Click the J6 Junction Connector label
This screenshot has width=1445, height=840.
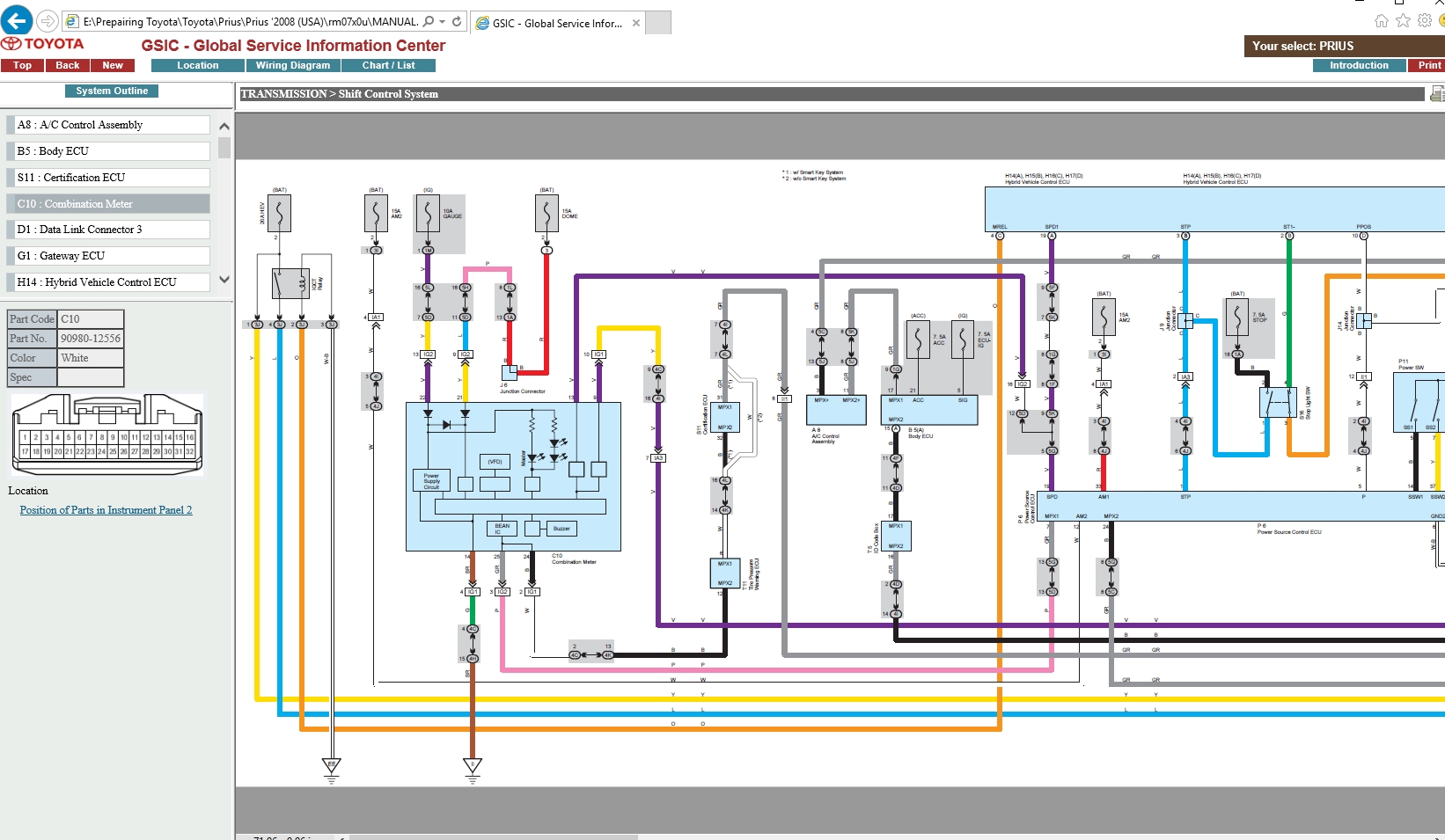(523, 388)
